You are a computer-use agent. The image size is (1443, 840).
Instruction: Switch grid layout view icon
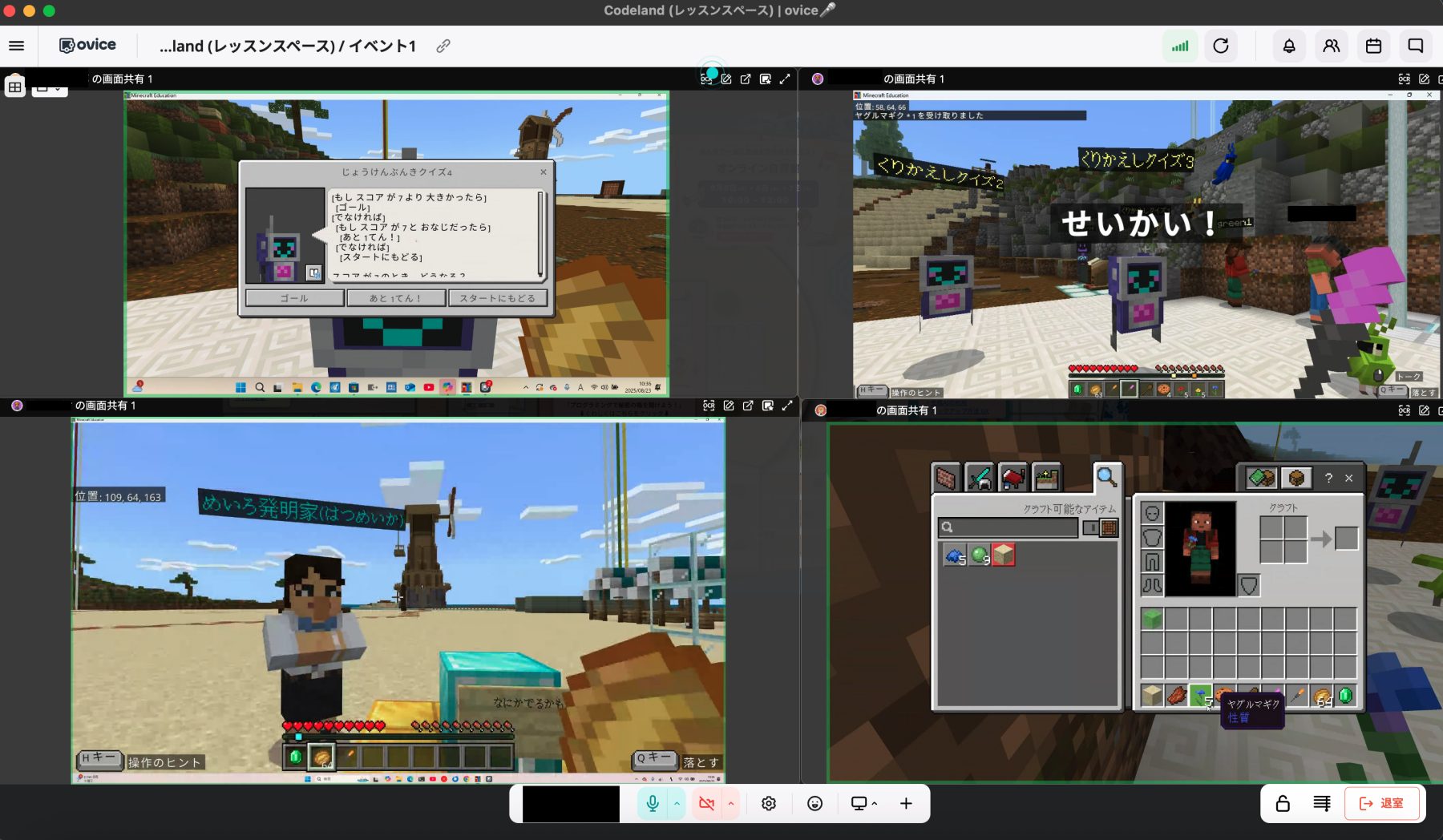click(14, 87)
